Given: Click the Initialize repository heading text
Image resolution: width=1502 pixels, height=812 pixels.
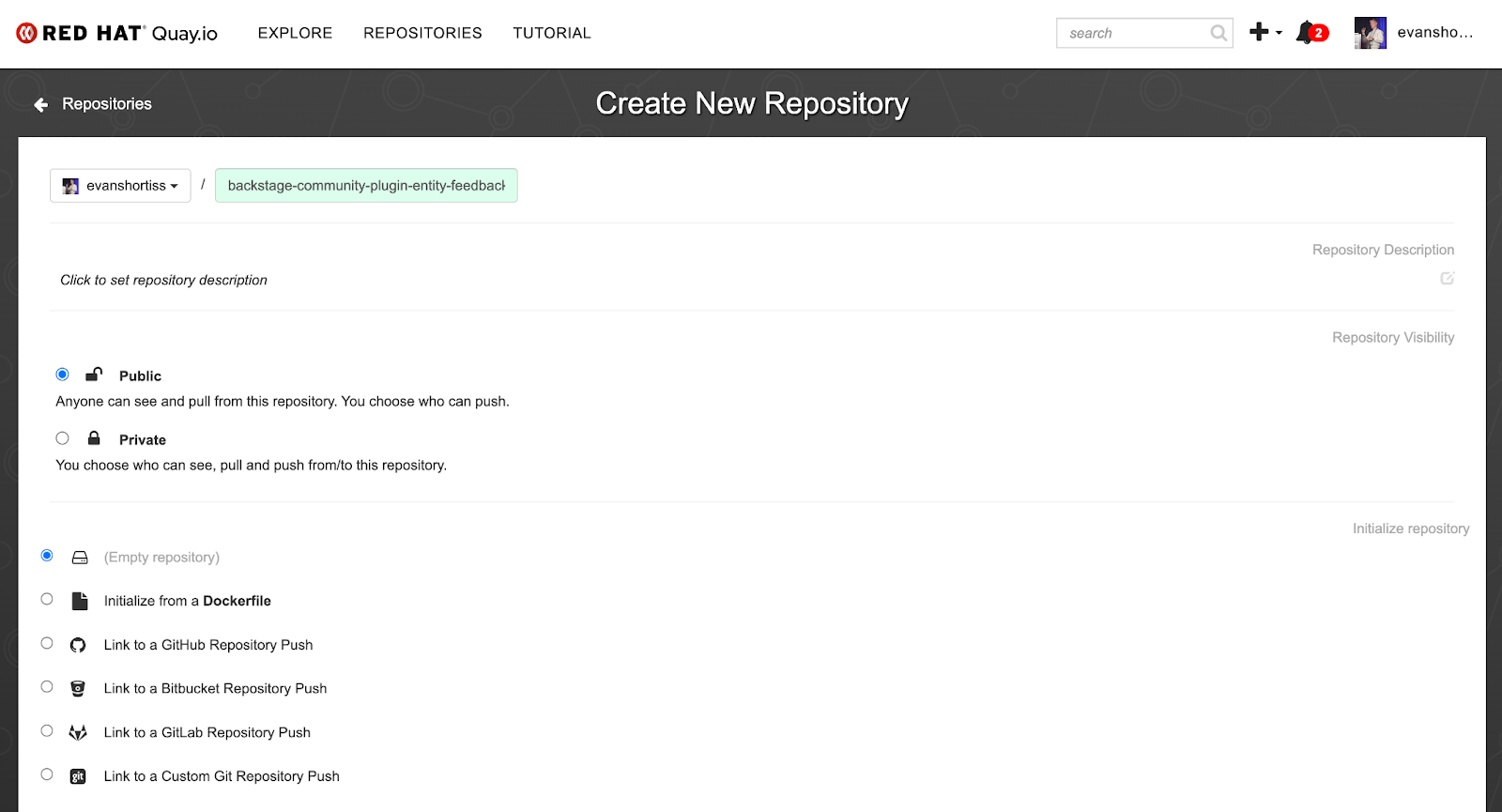Looking at the screenshot, I should pos(1411,529).
